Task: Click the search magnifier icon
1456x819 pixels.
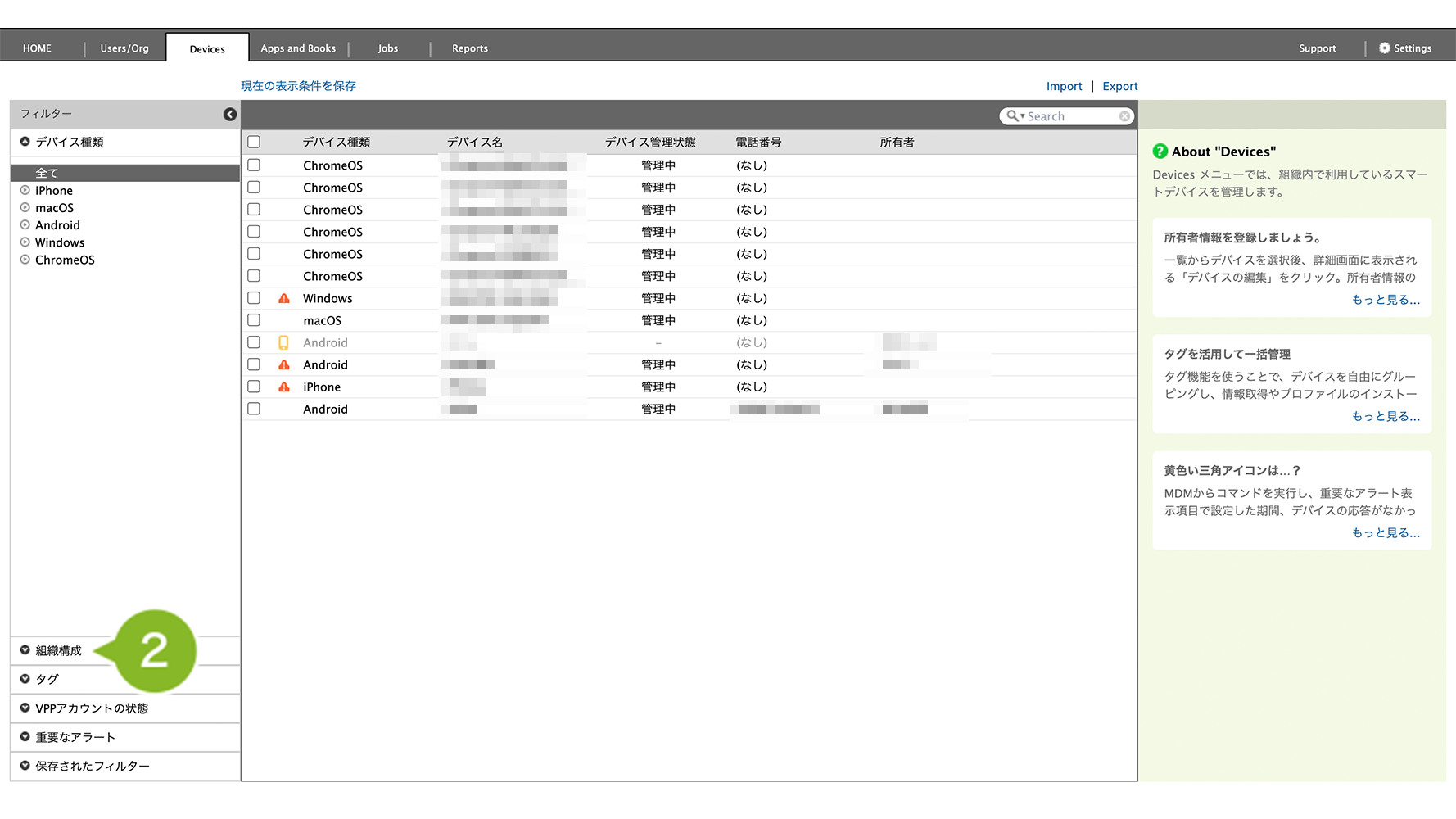Action: 1014,116
